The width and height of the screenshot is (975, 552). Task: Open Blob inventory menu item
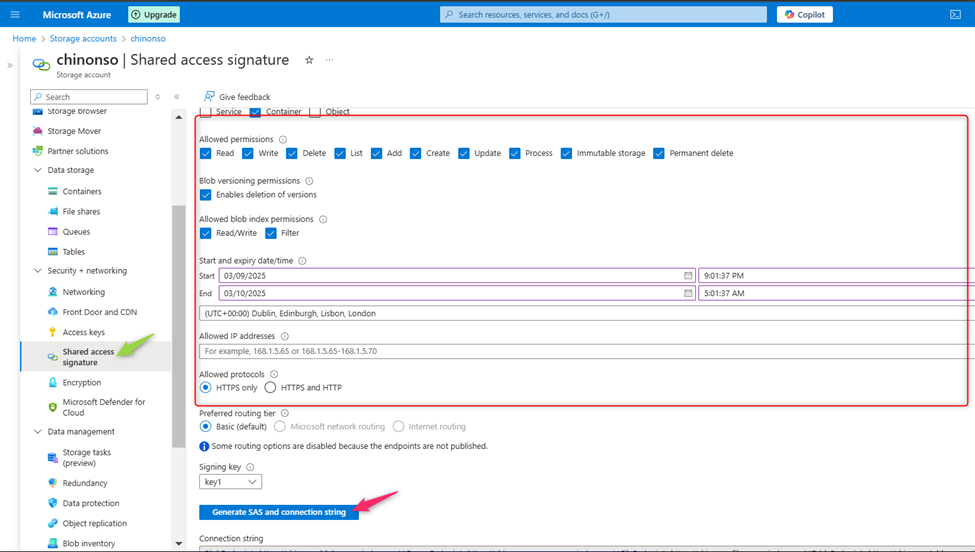point(88,543)
